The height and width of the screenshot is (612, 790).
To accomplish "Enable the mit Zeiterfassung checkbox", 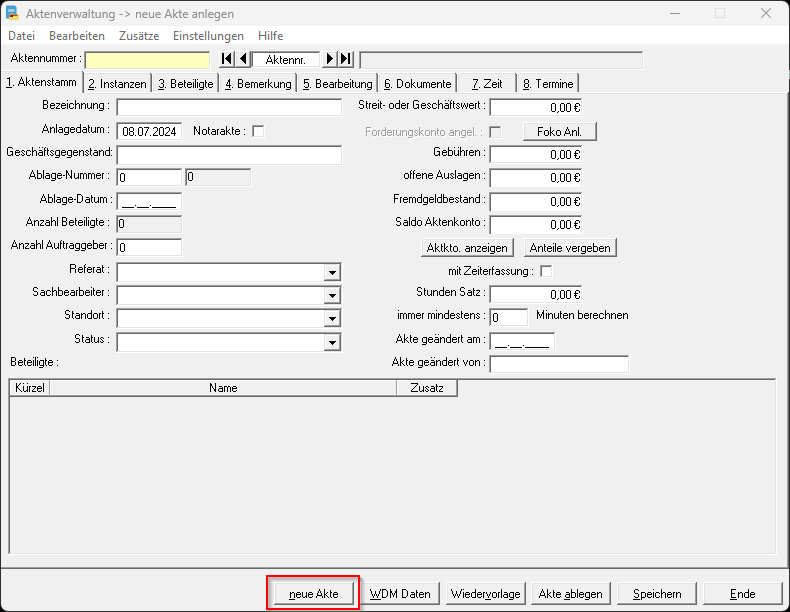I will 546,271.
